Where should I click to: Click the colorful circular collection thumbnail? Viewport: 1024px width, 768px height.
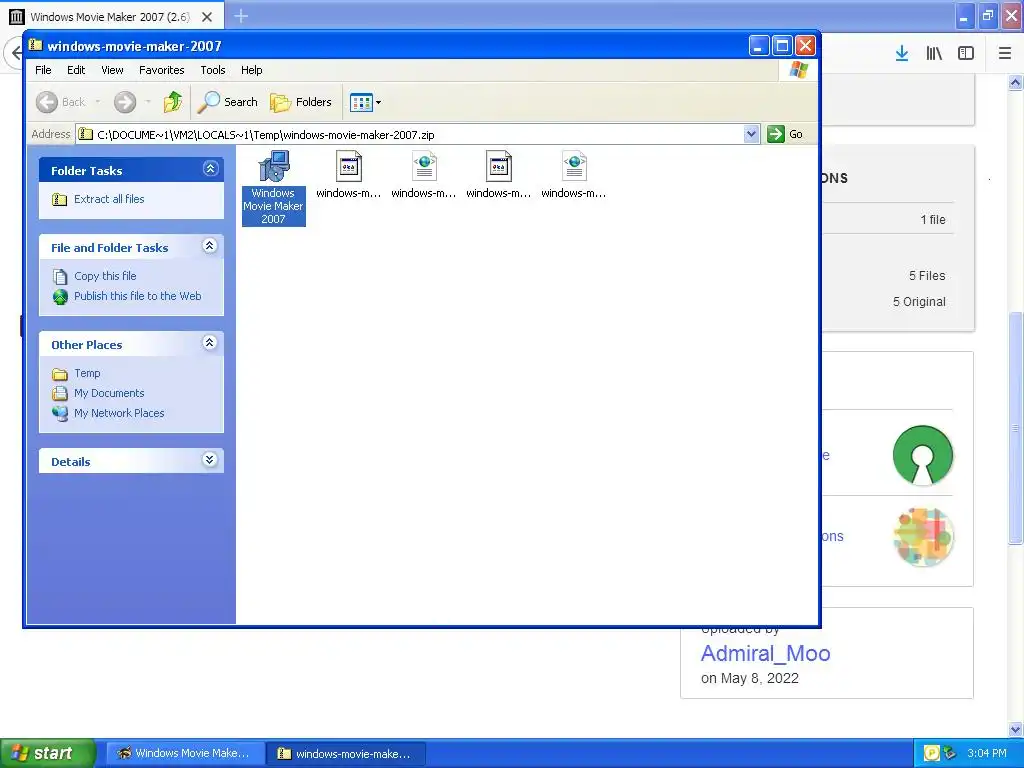tap(923, 537)
